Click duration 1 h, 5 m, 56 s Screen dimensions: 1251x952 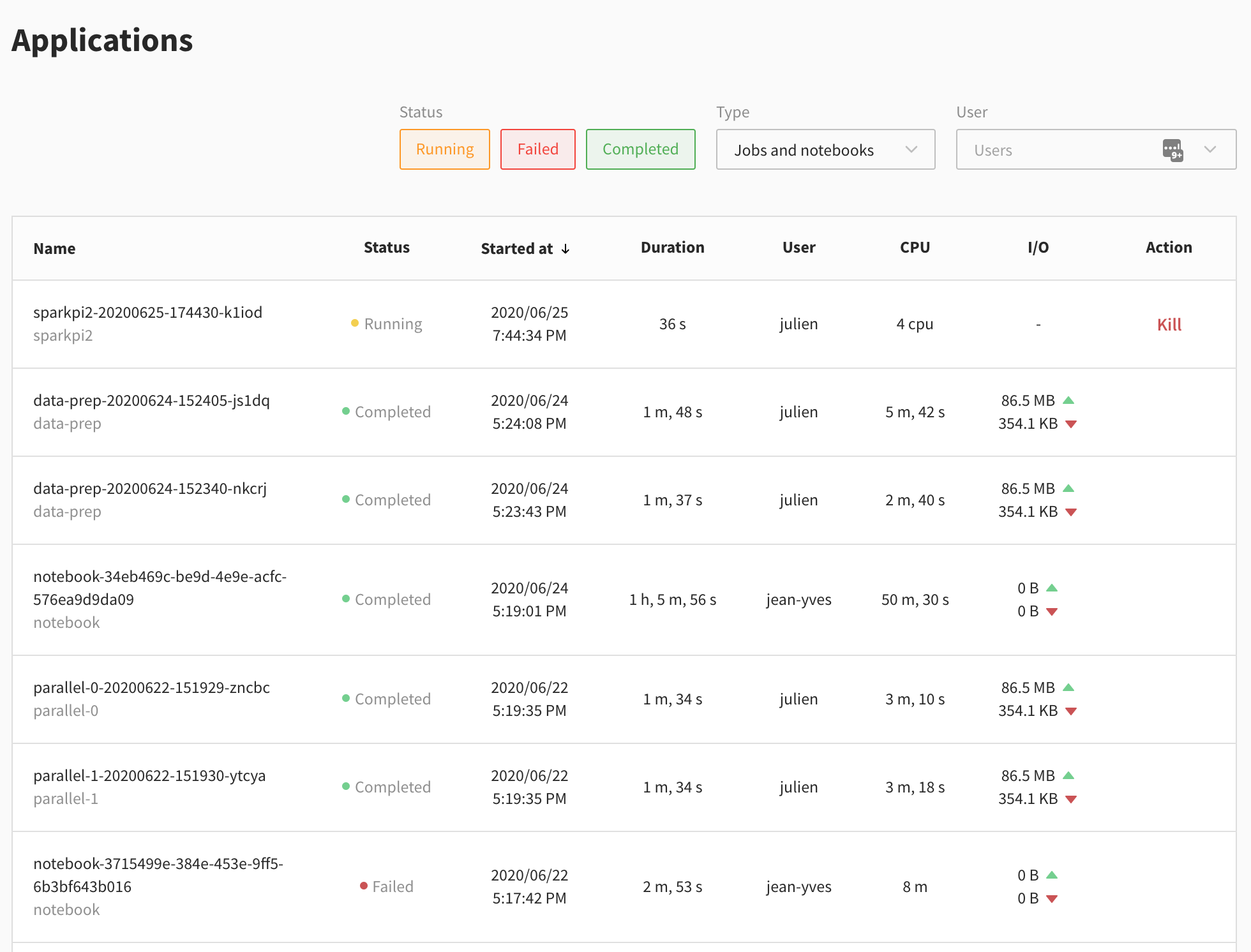(x=673, y=599)
